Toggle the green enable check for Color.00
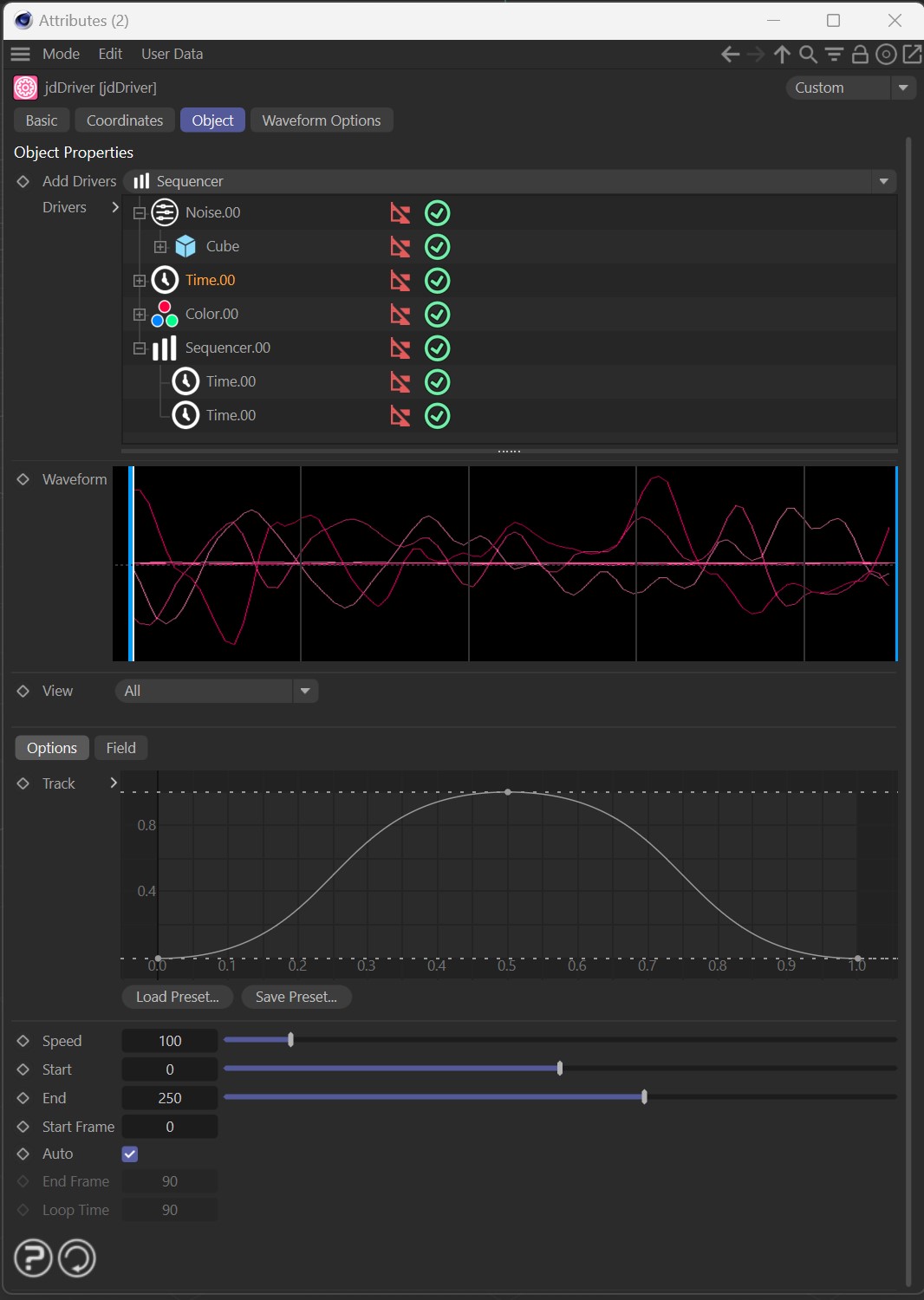 (x=437, y=315)
